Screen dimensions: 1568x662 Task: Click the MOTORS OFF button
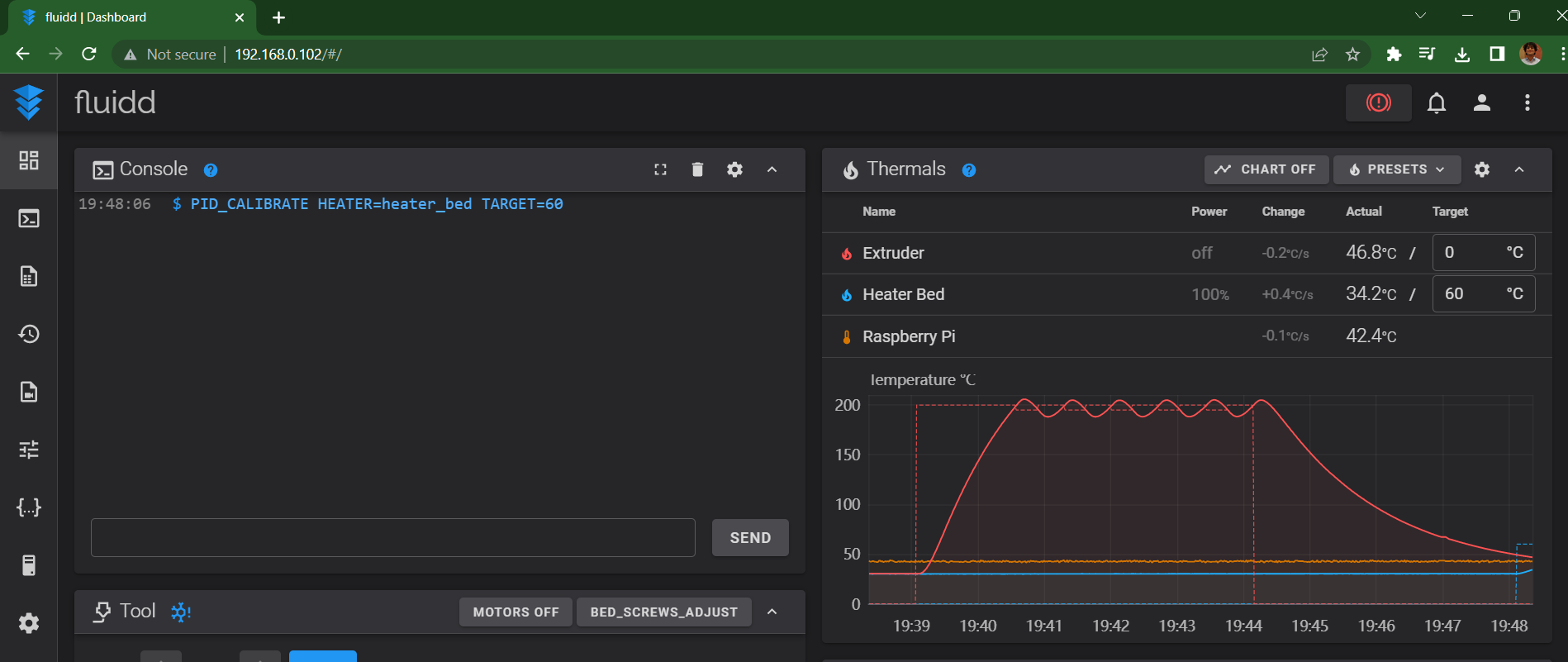(x=516, y=612)
